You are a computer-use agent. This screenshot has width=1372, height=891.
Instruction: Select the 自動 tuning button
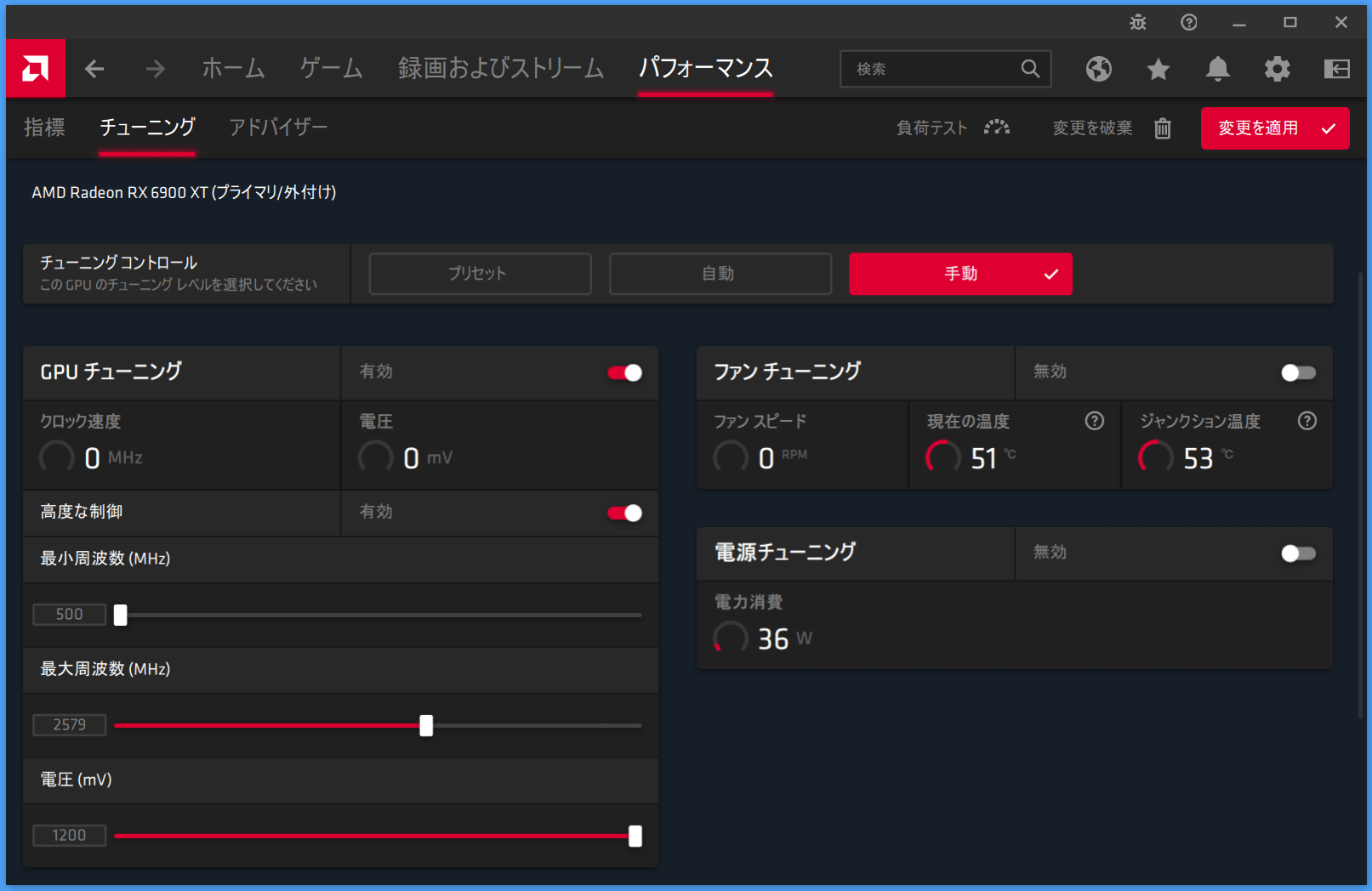(720, 274)
